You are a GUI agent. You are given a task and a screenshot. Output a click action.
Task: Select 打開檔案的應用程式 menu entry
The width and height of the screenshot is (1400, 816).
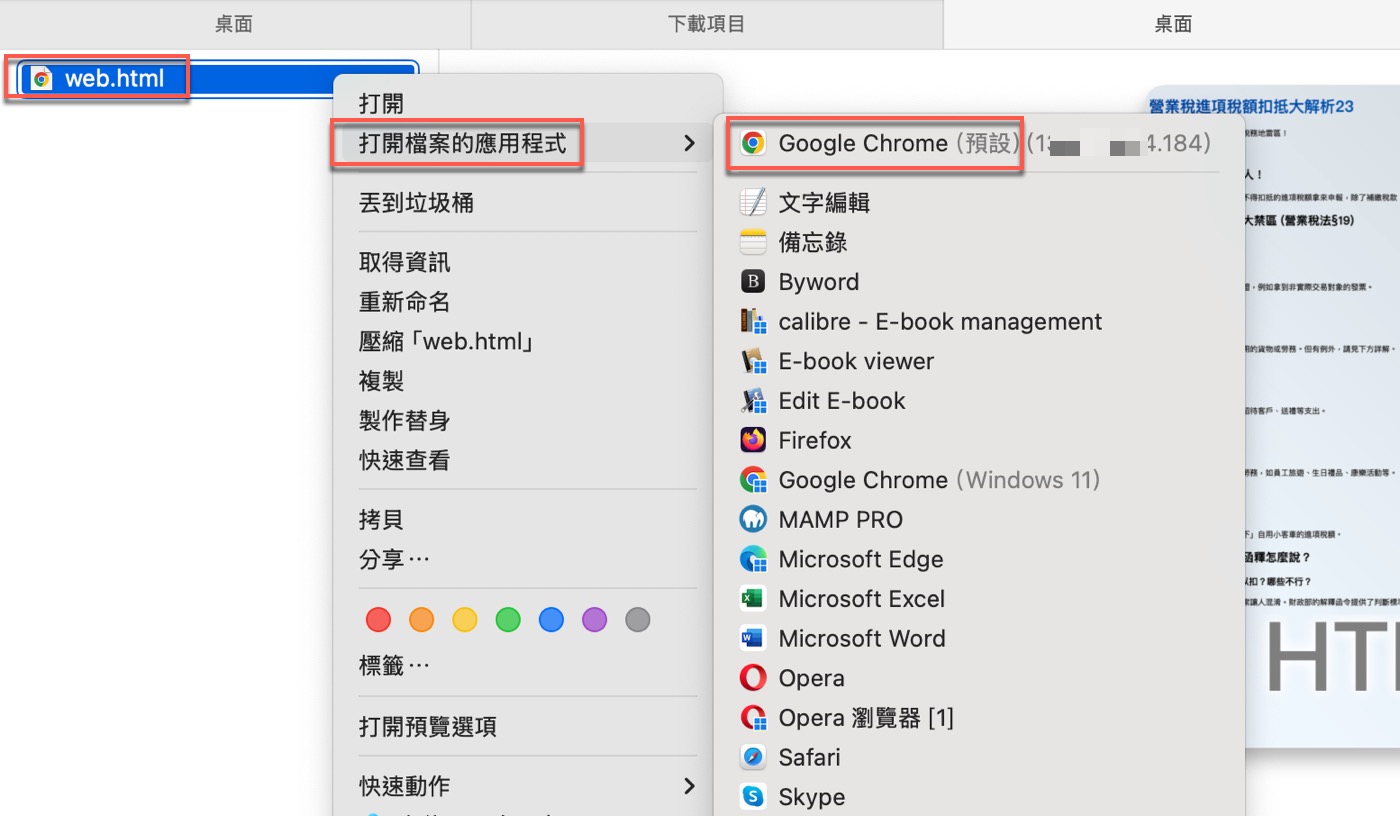[463, 143]
